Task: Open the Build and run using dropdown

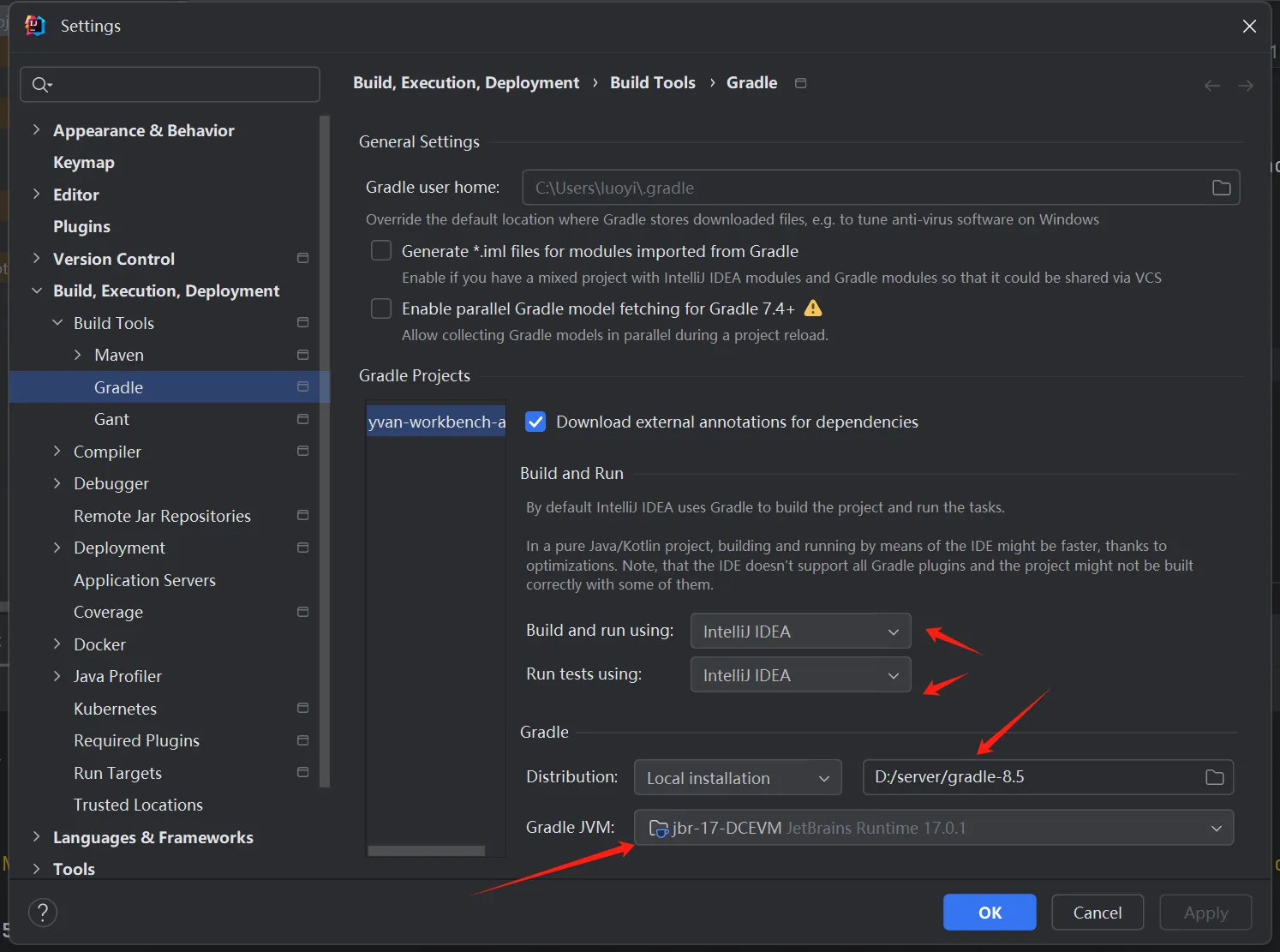Action: (800, 632)
